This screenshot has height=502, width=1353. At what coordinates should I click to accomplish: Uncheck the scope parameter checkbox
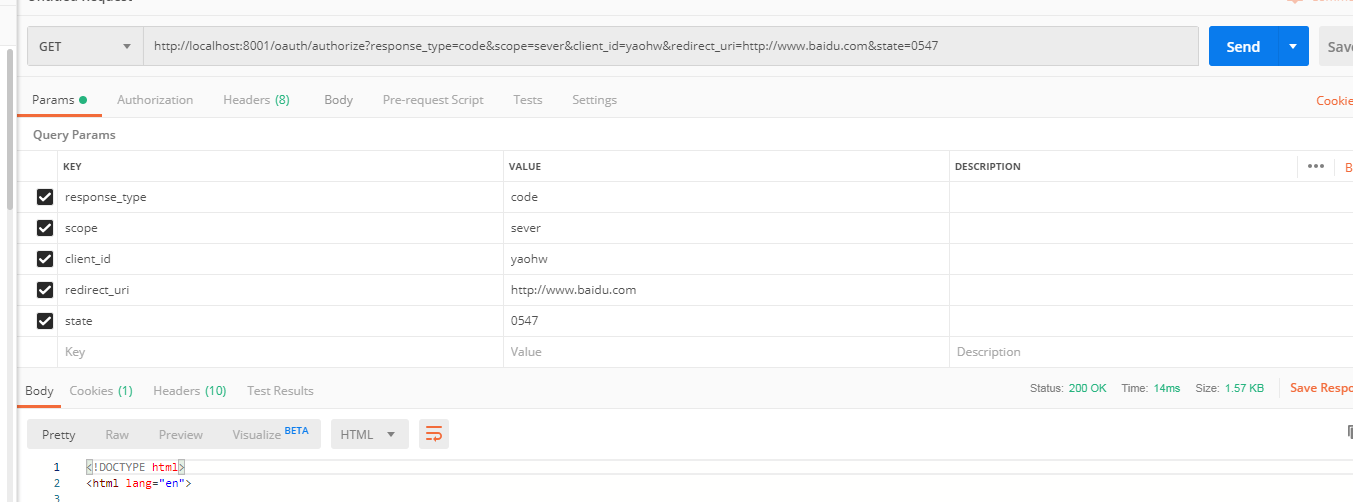click(x=44, y=228)
